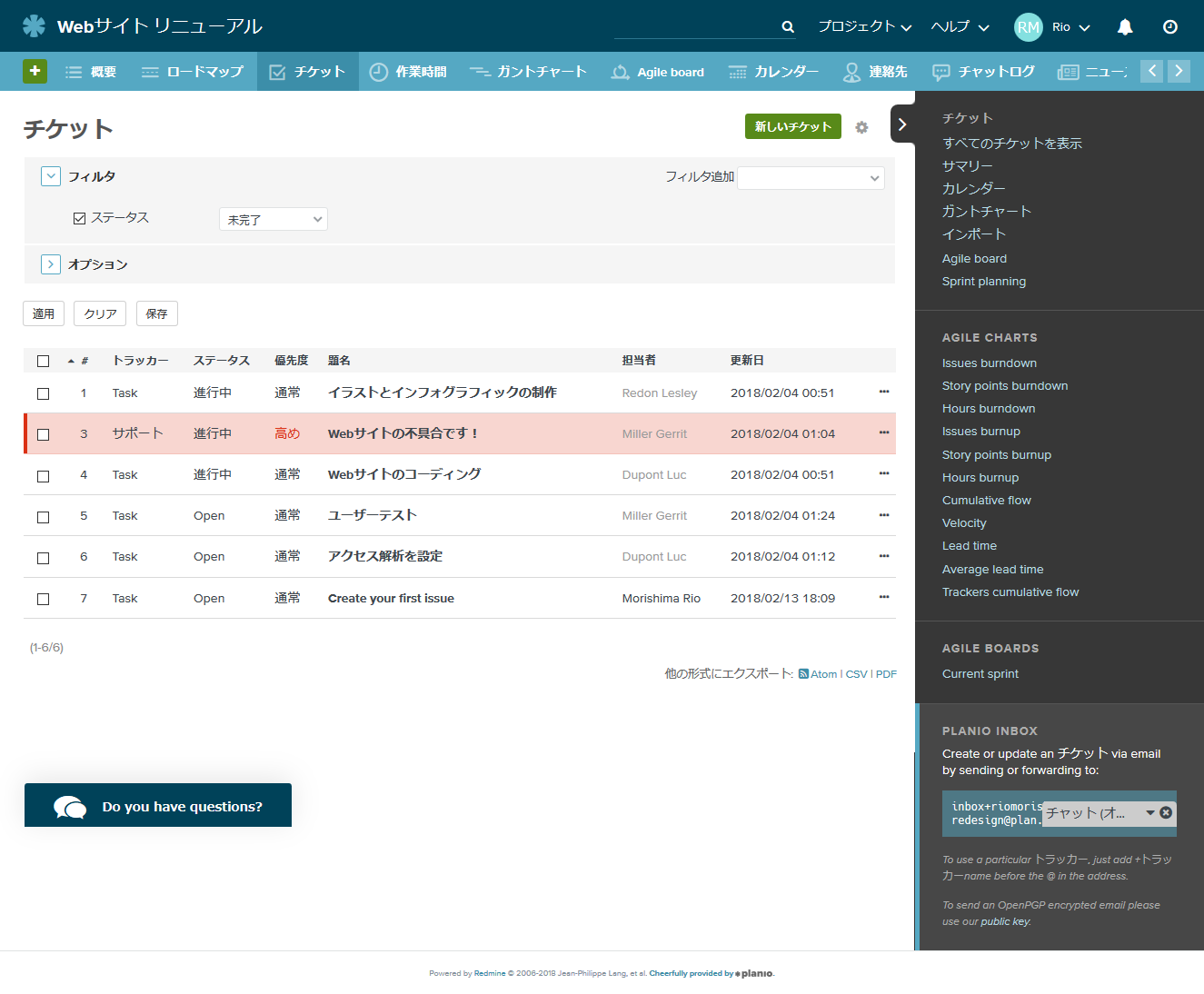This screenshot has width=1204, height=994.
Task: Open ticket Create your first issue
Action: 391,598
